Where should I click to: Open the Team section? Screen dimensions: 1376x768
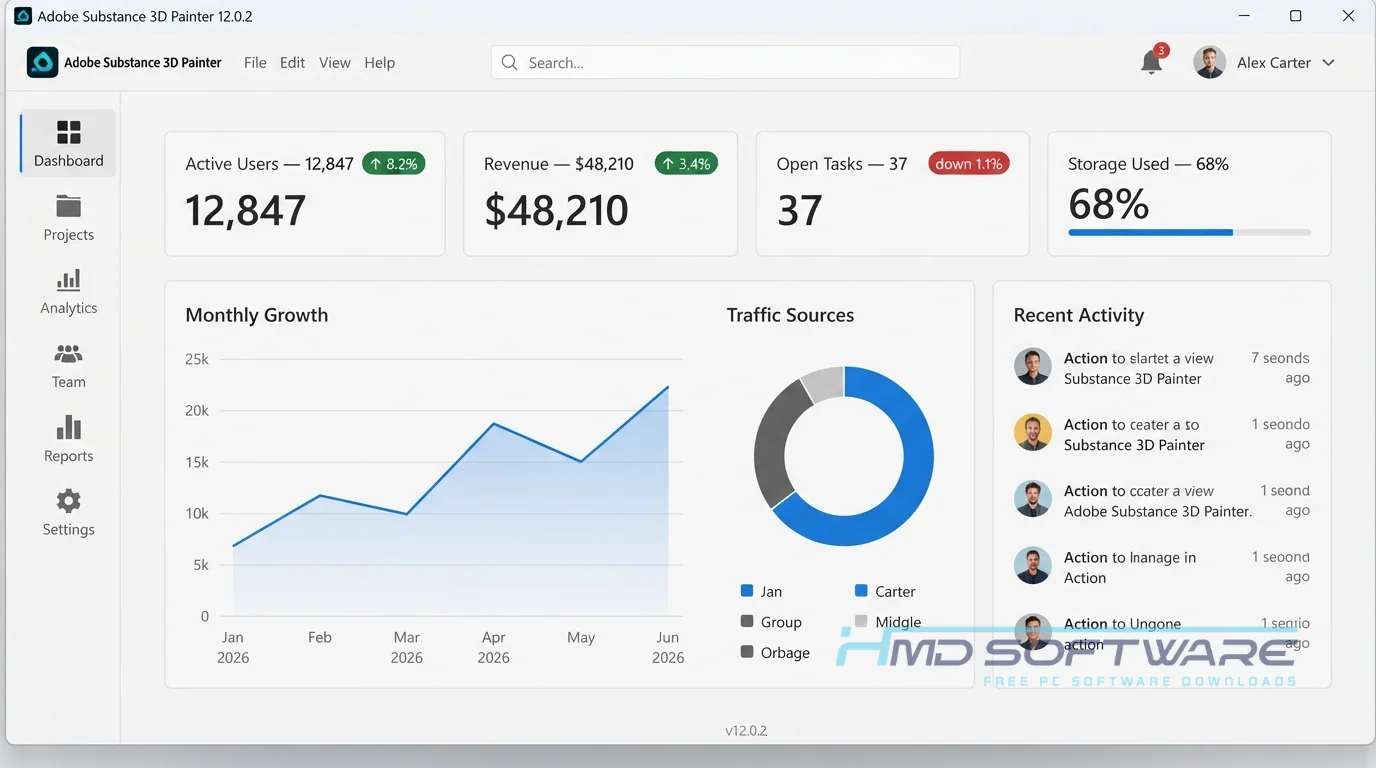(68, 366)
